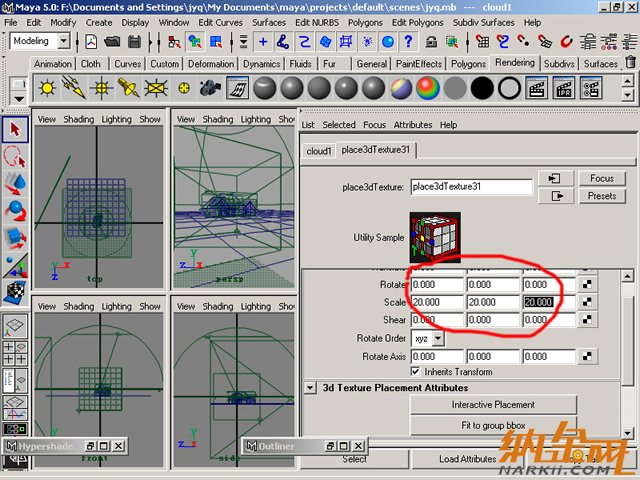The height and width of the screenshot is (480, 640).
Task: Open a scene with folder icon
Action: pyautogui.click(x=112, y=41)
